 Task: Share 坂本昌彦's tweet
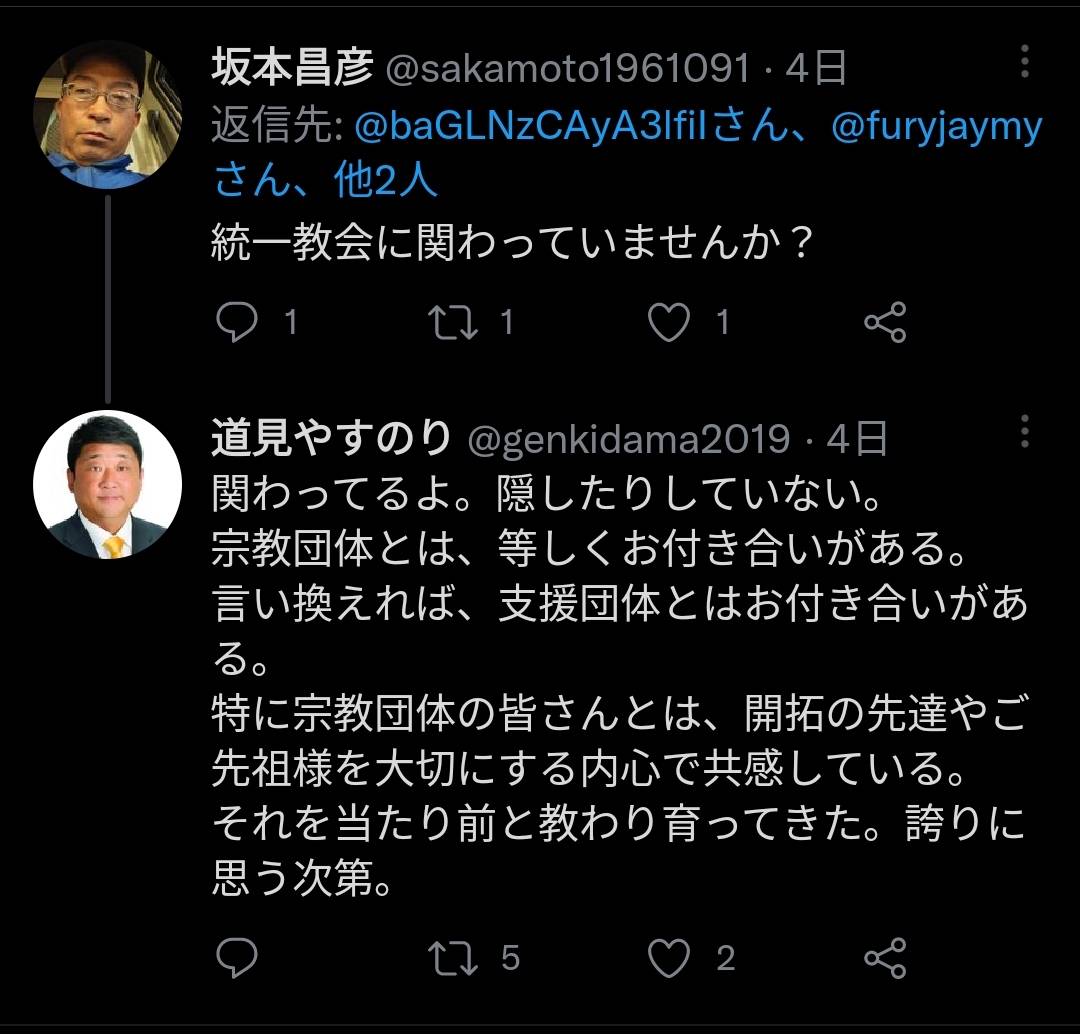click(884, 322)
